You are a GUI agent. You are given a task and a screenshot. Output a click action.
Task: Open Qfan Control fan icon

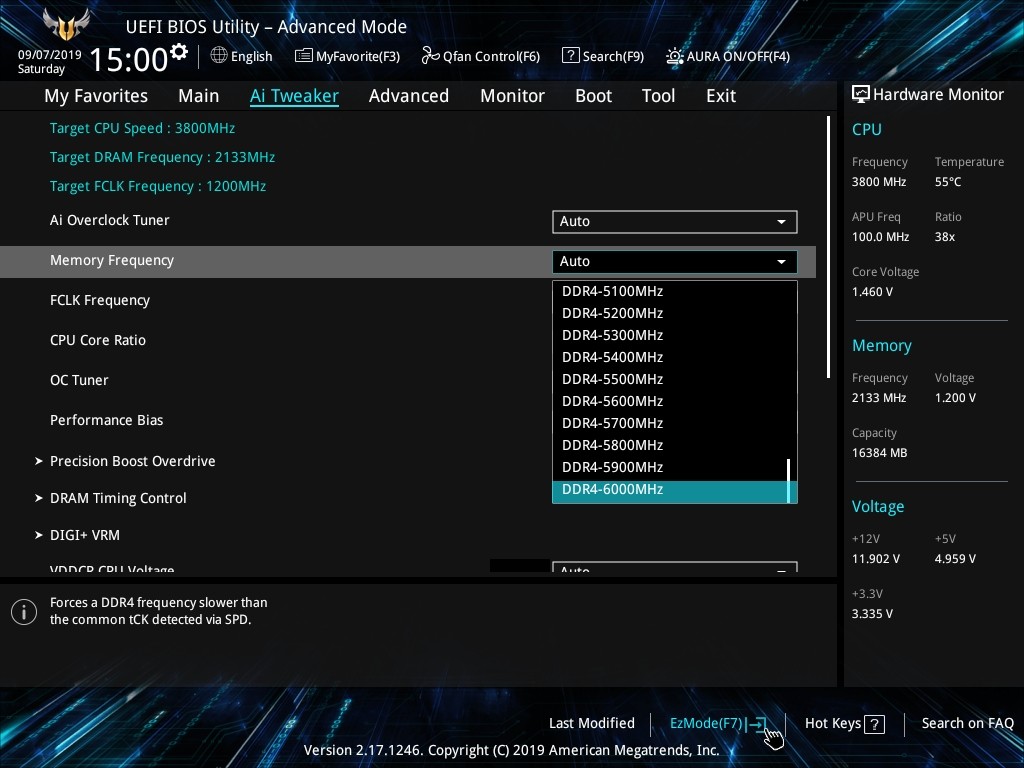tap(430, 56)
